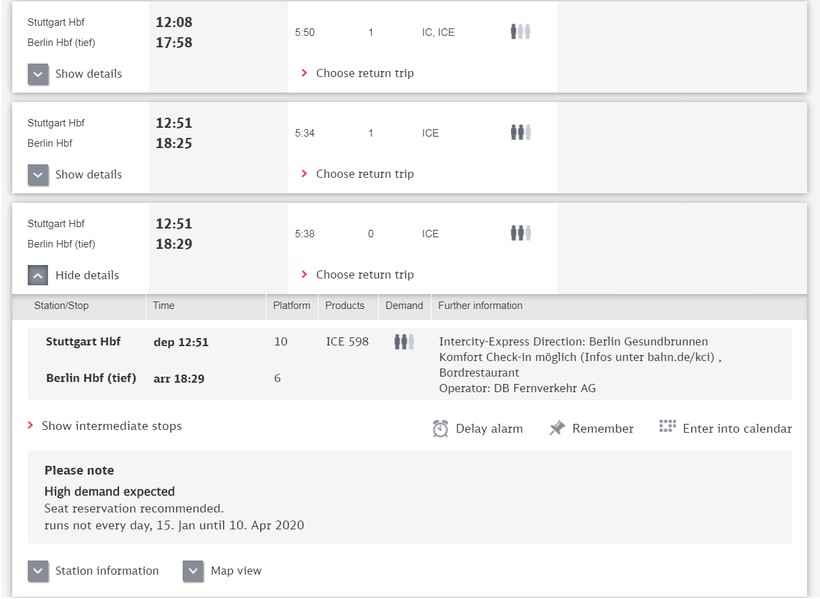Open the Map view section
The width and height of the screenshot is (820, 599).
[194, 571]
